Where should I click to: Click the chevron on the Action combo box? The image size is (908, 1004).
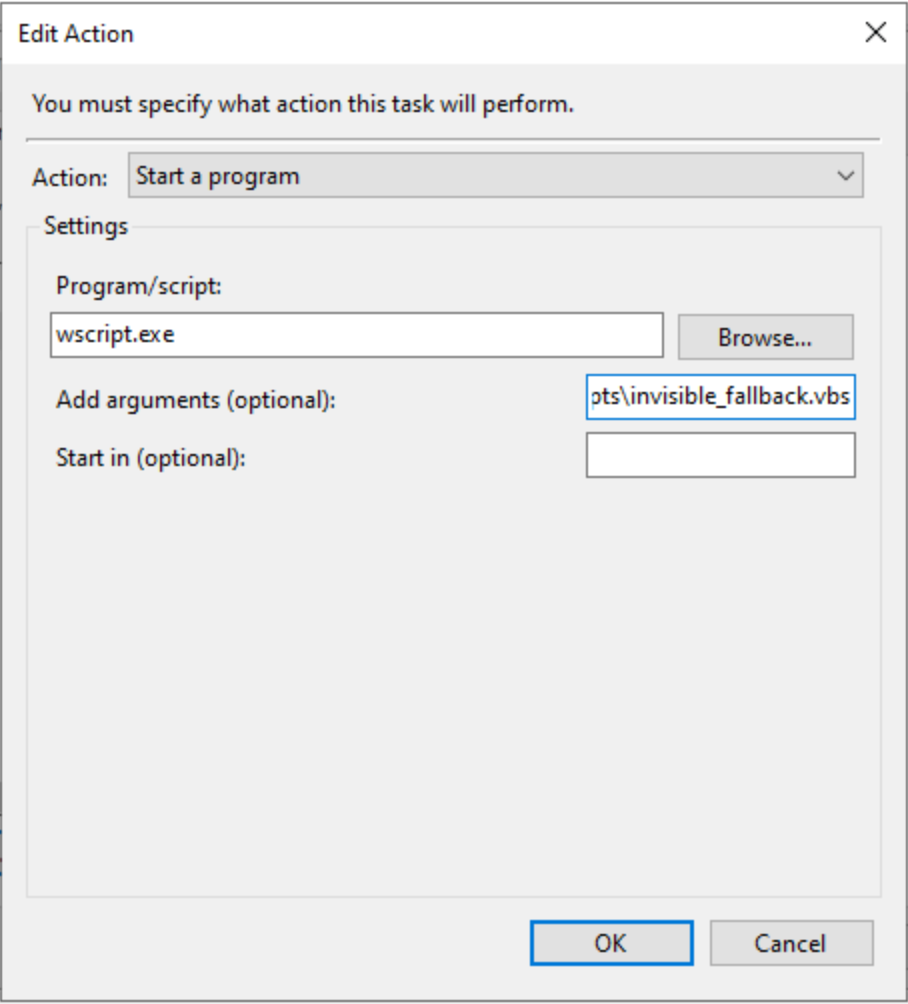coord(843,174)
